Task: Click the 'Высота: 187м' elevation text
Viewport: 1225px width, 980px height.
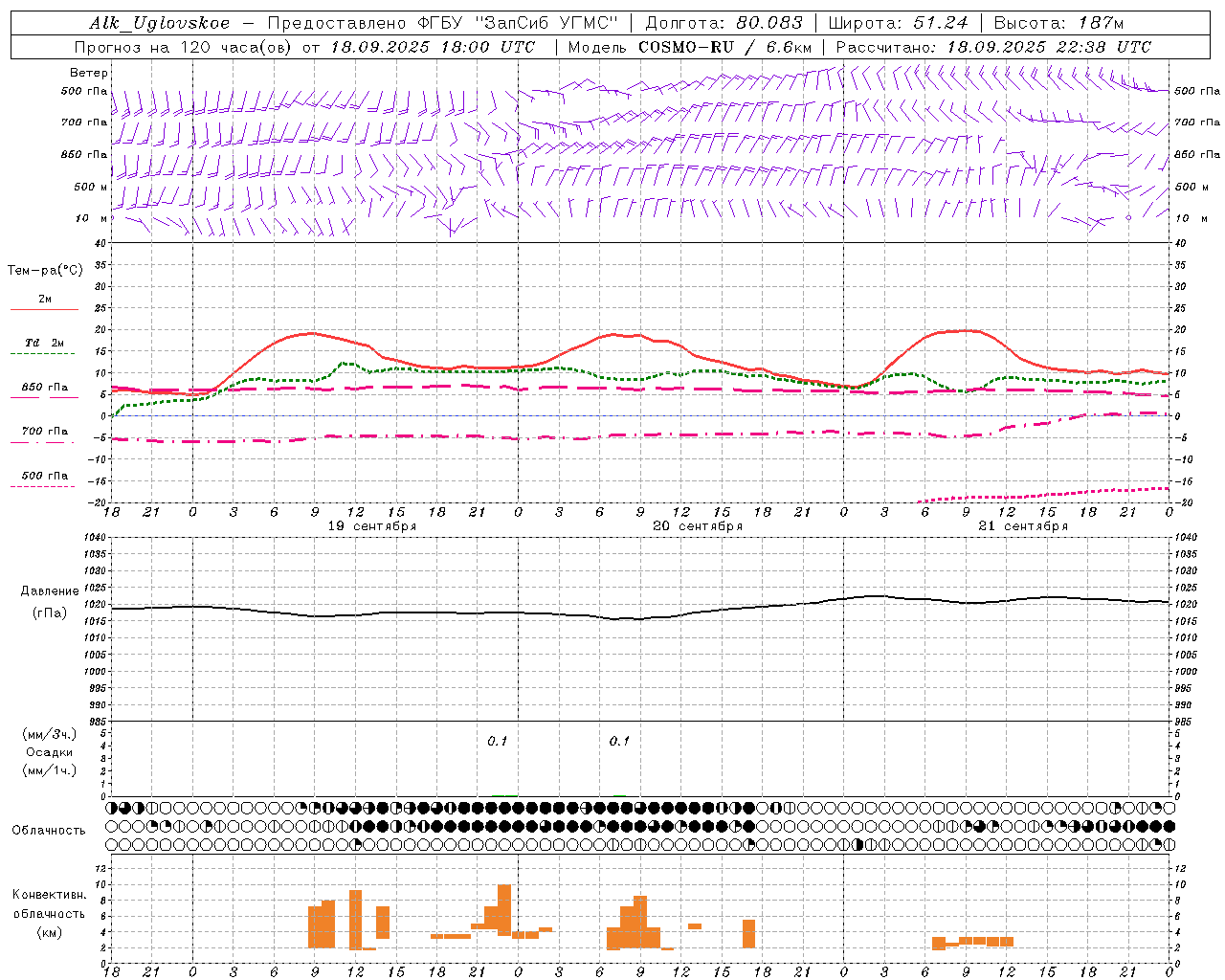Action: click(1058, 23)
